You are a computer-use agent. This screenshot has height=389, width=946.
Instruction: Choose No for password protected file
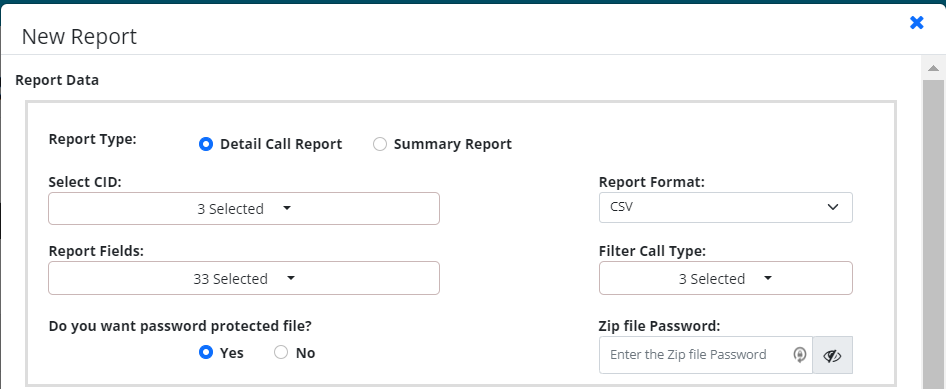coord(281,352)
